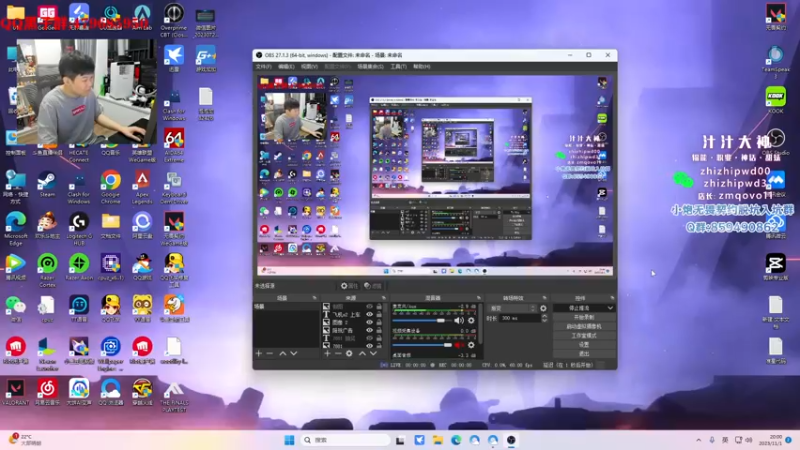Viewport: 800px width, 450px height.
Task: Open source properties gear in Sources toolbar
Action: click(349, 353)
